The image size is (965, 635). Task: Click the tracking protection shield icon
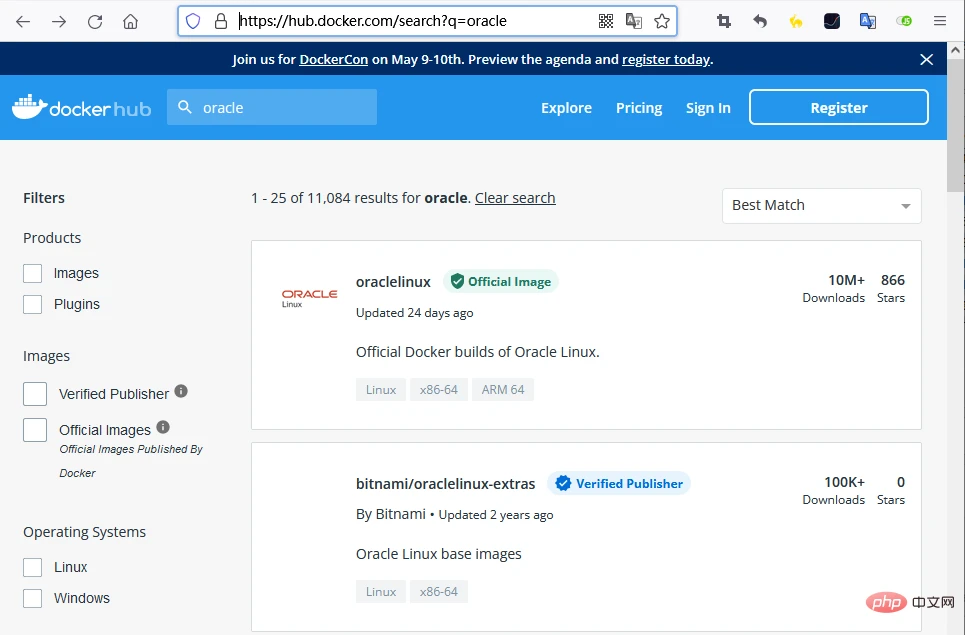pos(193,22)
